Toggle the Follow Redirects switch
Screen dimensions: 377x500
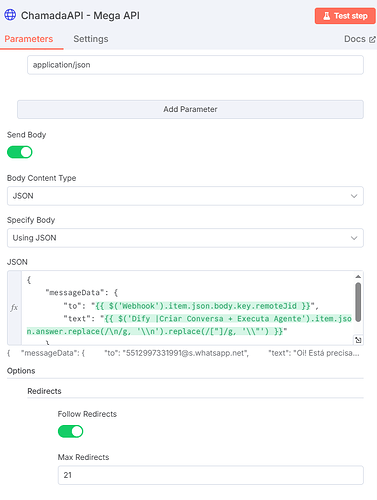point(70,431)
